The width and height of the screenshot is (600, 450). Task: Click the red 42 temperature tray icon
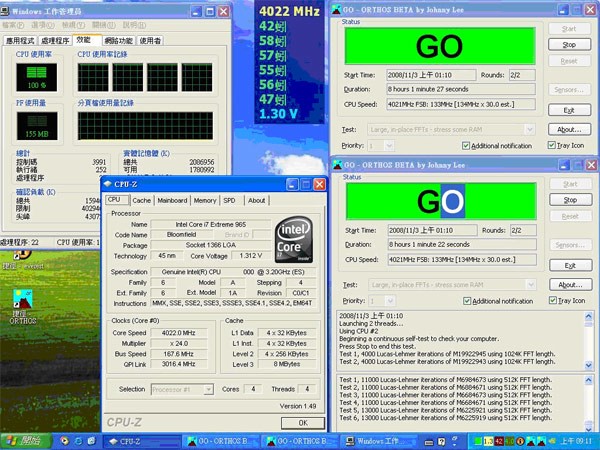coord(499,442)
